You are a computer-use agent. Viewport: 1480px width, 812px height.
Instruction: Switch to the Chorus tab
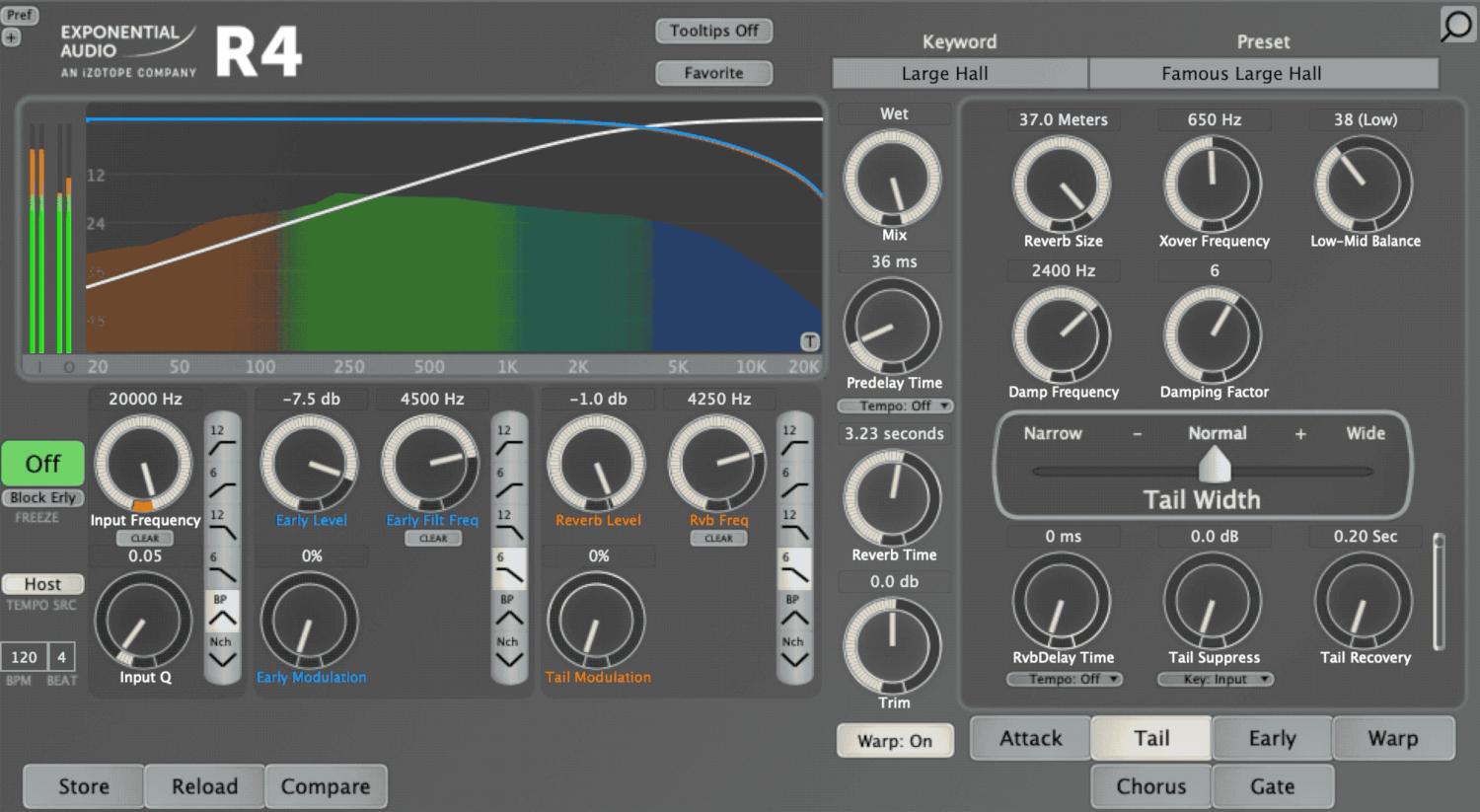pyautogui.click(x=1151, y=786)
